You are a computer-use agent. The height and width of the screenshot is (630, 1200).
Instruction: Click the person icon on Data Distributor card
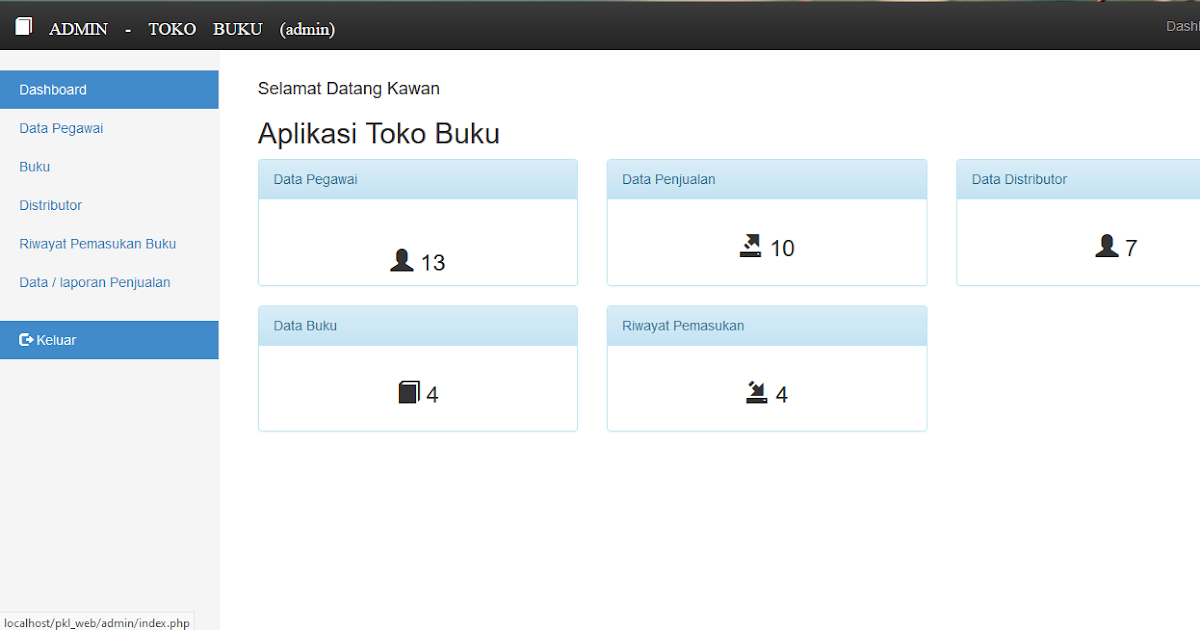click(x=1106, y=245)
